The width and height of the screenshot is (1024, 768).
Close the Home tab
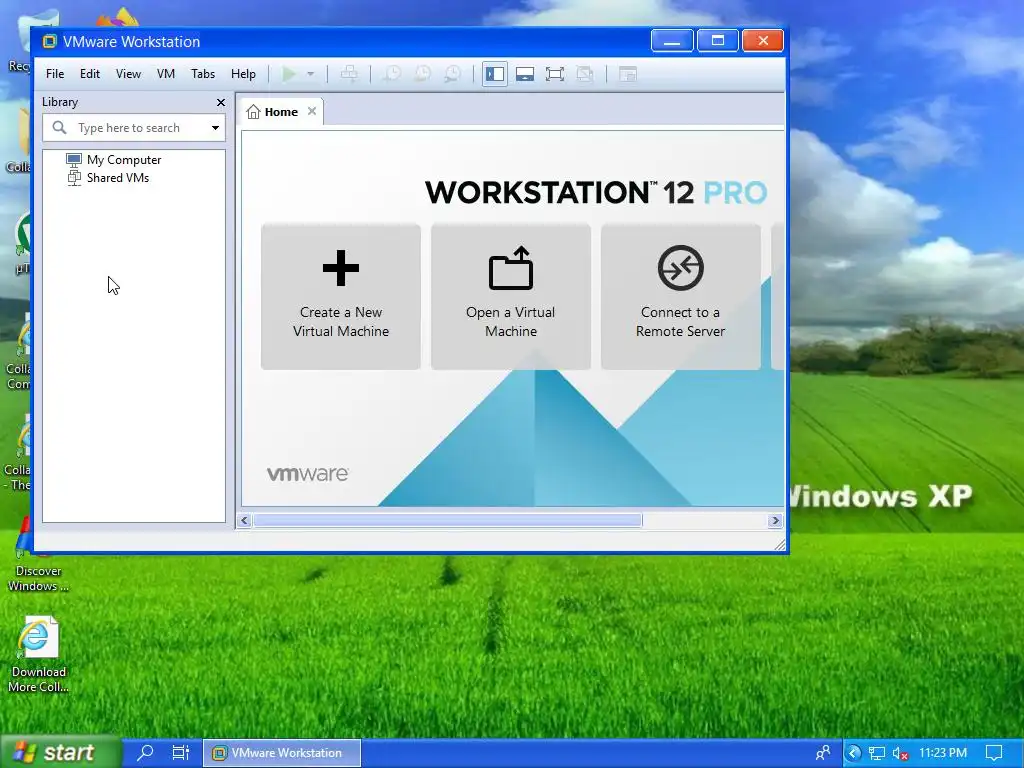tap(312, 111)
